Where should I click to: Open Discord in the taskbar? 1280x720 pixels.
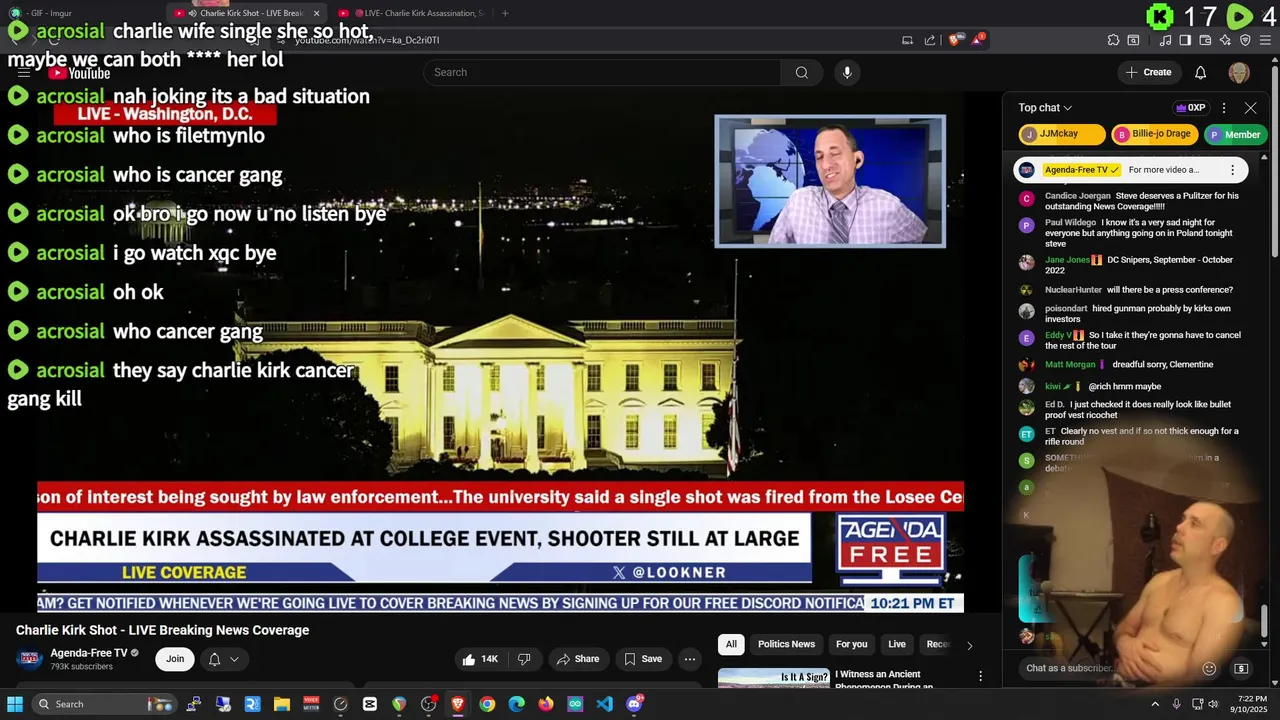click(634, 704)
